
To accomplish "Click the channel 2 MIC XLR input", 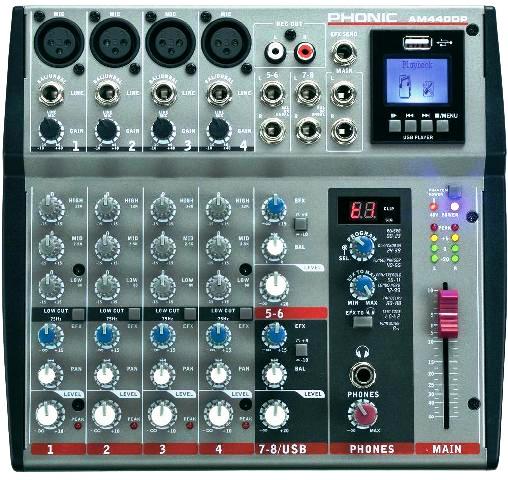I will pyautogui.click(x=114, y=43).
